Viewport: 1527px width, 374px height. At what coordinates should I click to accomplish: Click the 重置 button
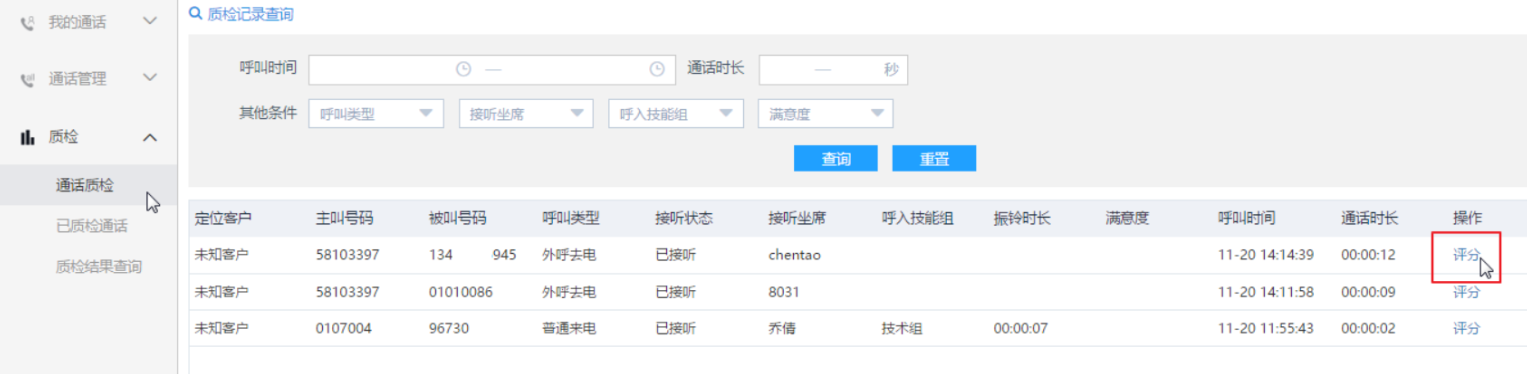pyautogui.click(x=934, y=159)
